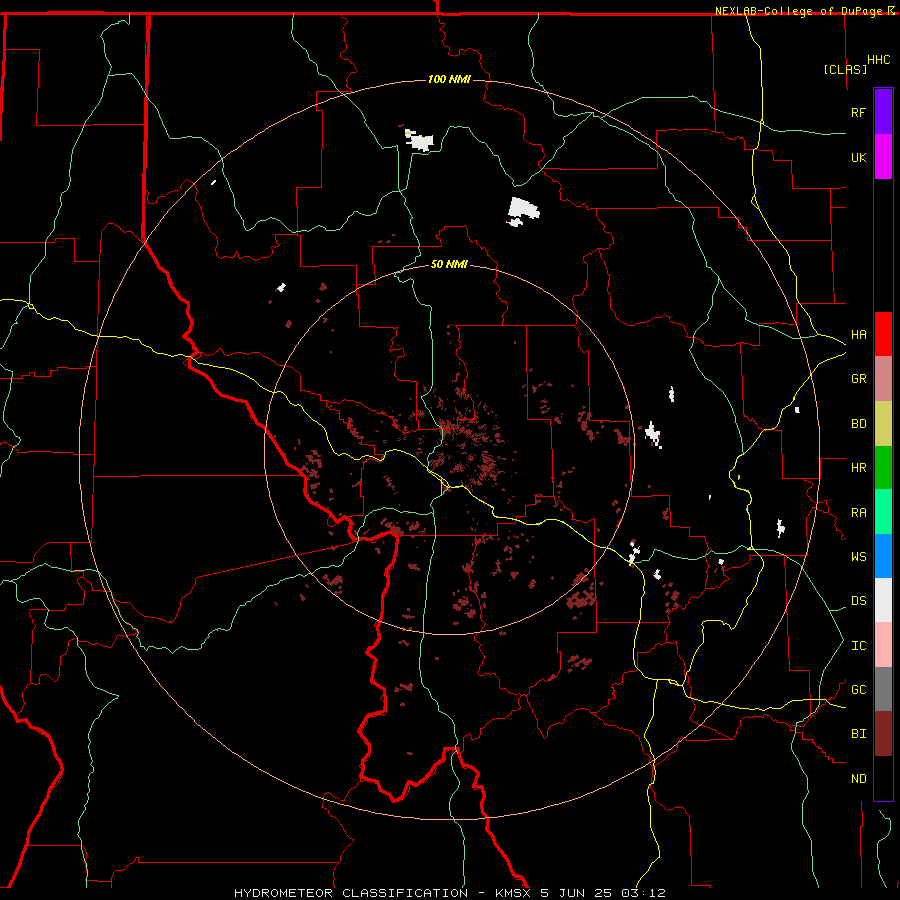Click the GC gray legend color block
The height and width of the screenshot is (900, 900).
pos(883,689)
